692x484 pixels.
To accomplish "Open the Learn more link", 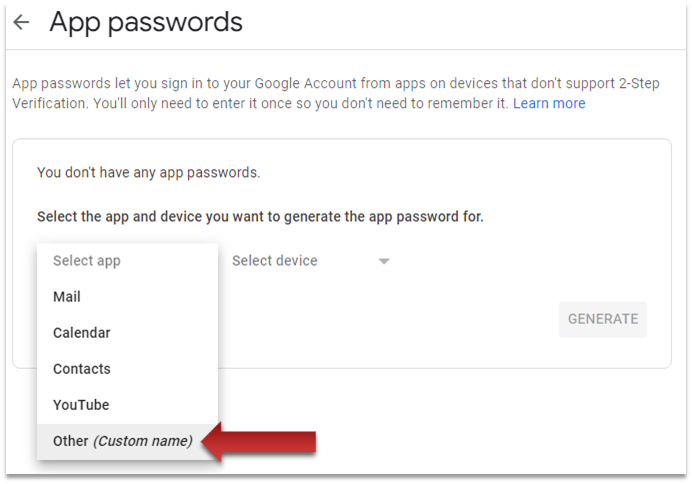I will (549, 104).
